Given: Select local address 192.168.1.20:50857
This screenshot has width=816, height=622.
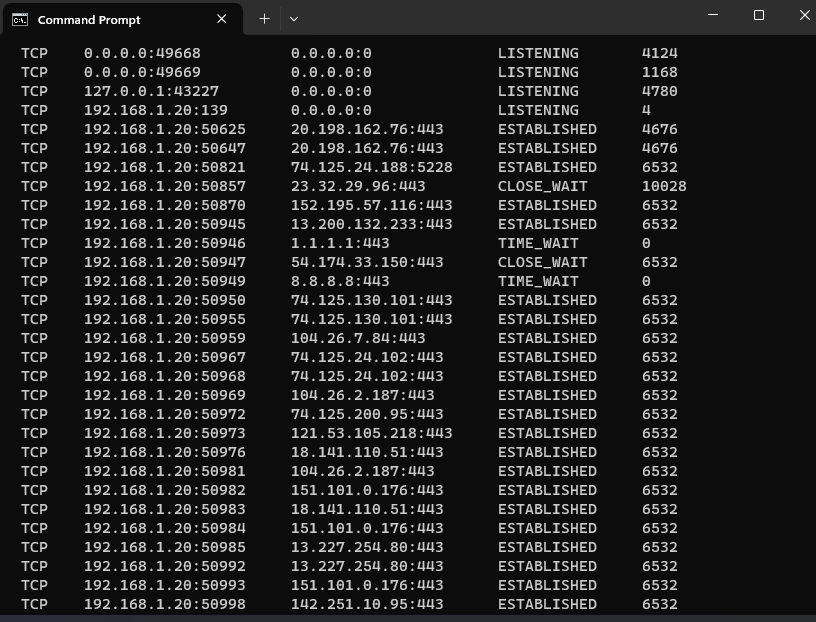Looking at the screenshot, I should (x=164, y=186).
